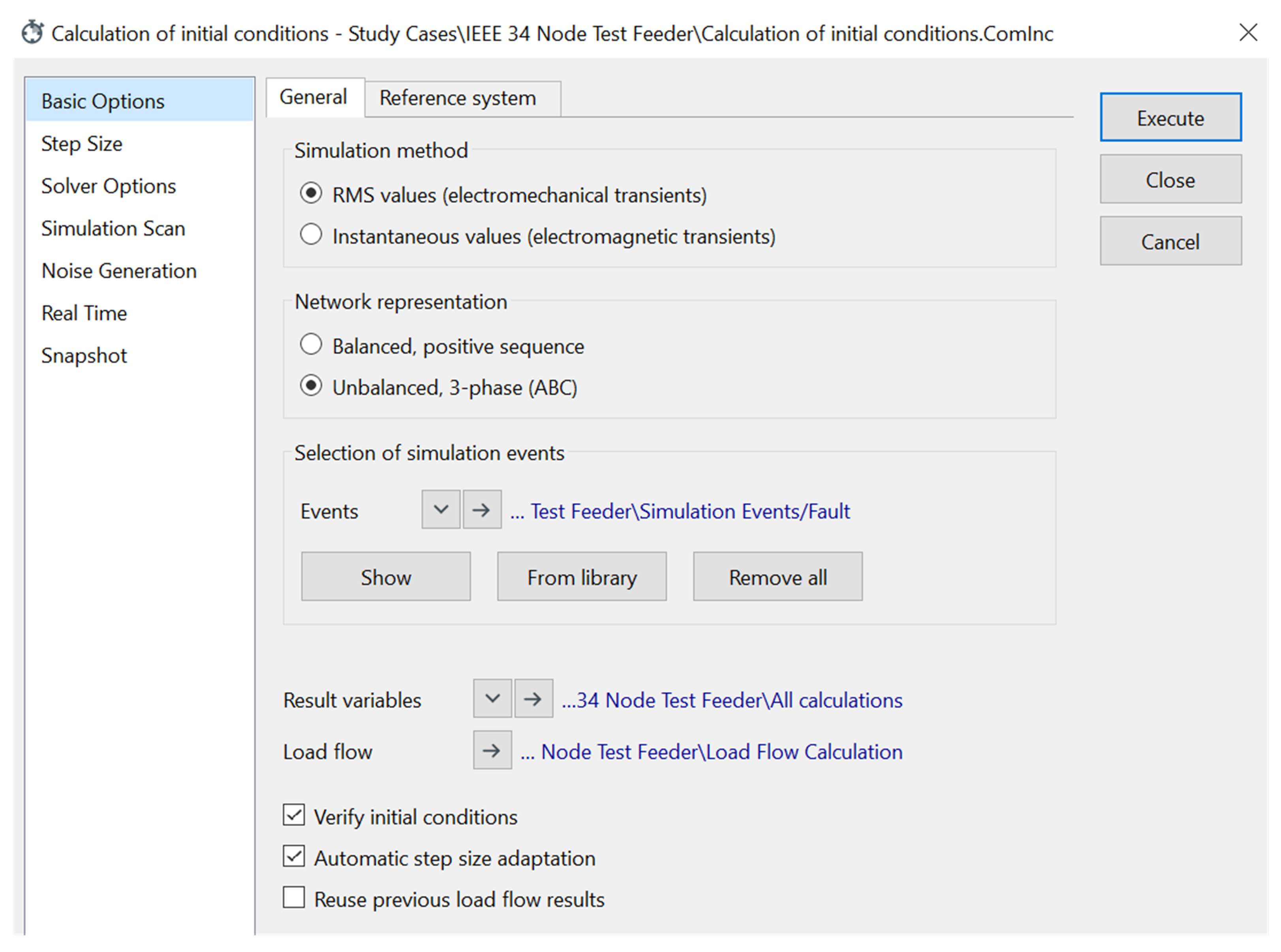Viewport: 1281px width, 952px height.
Task: Click the Events edit arrow button
Action: pos(481,510)
